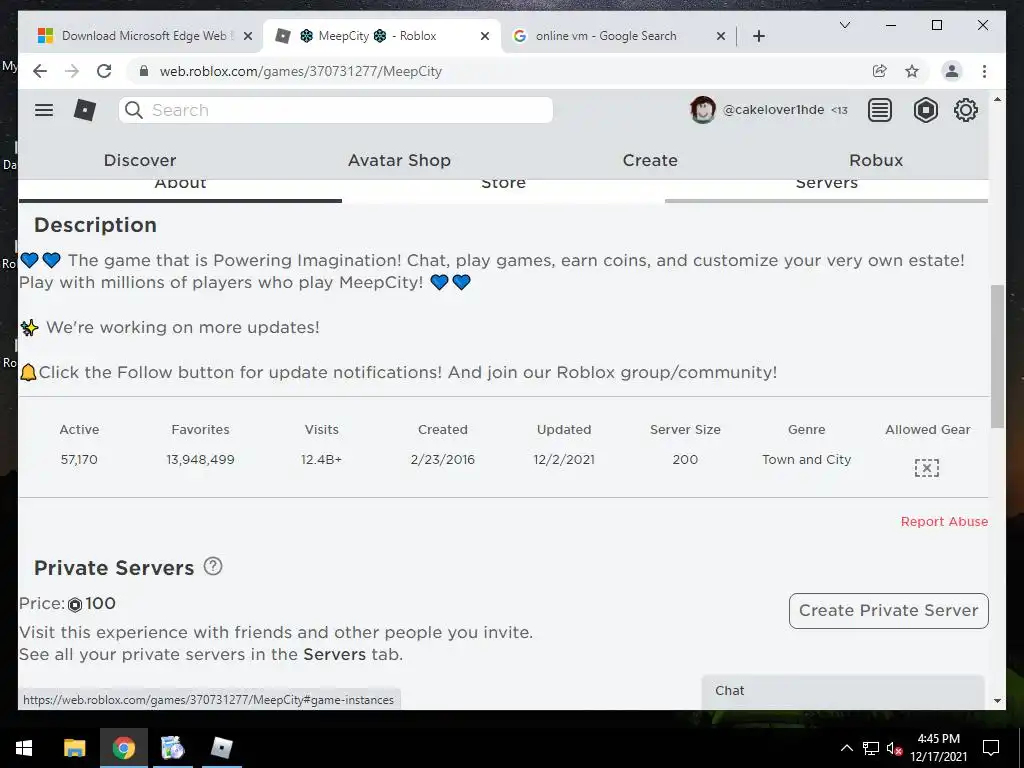
Task: Select the MeepCity Roblox browser tab
Action: [x=382, y=36]
